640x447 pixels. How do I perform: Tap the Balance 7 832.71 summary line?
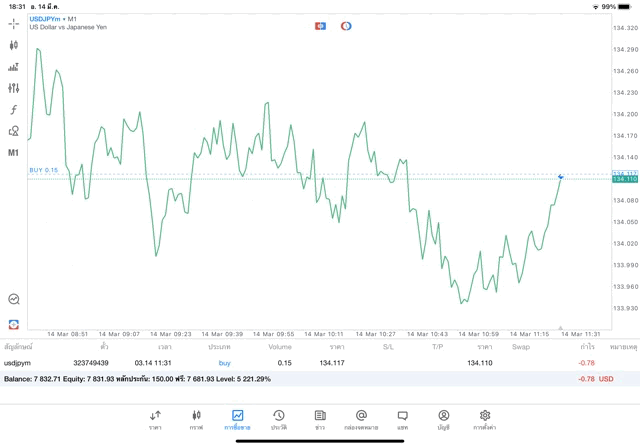click(x=137, y=379)
